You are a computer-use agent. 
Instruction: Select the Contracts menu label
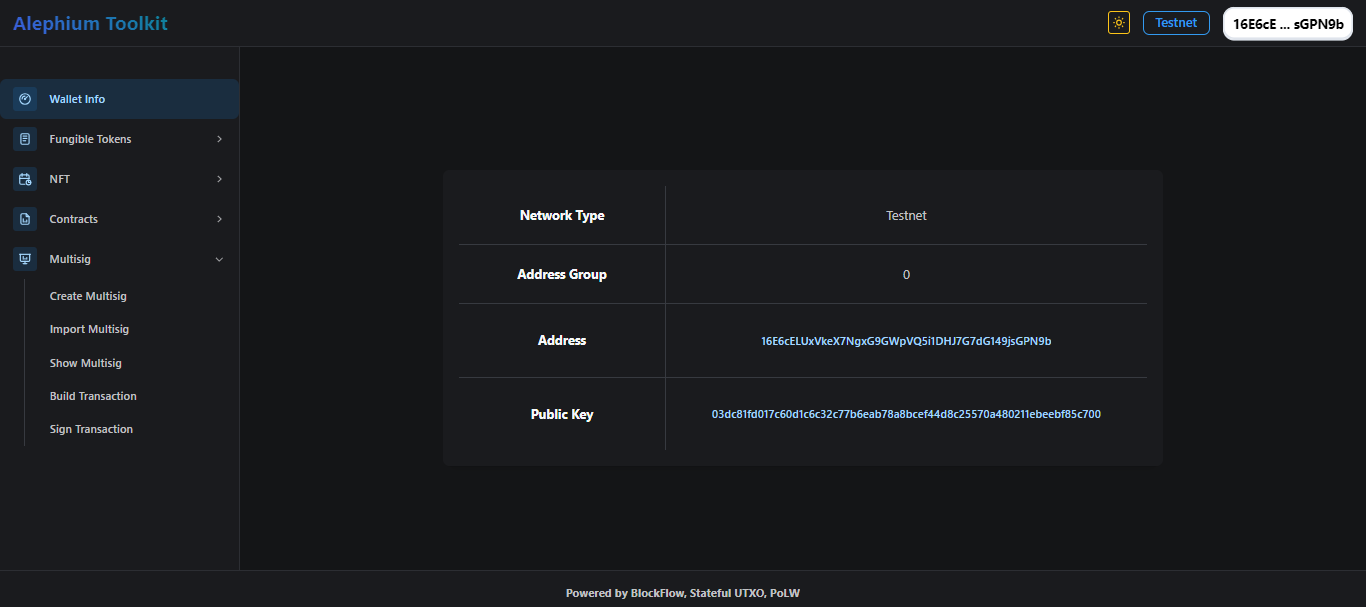coord(74,219)
